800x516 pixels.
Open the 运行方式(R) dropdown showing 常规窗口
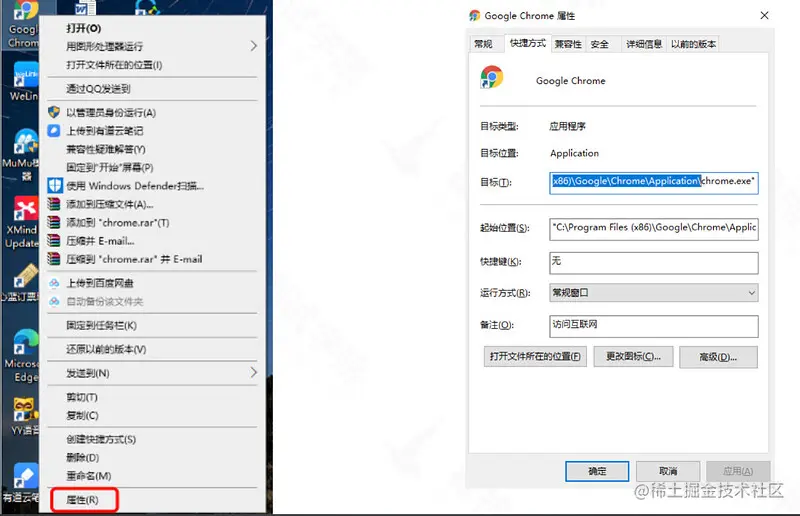pos(654,292)
